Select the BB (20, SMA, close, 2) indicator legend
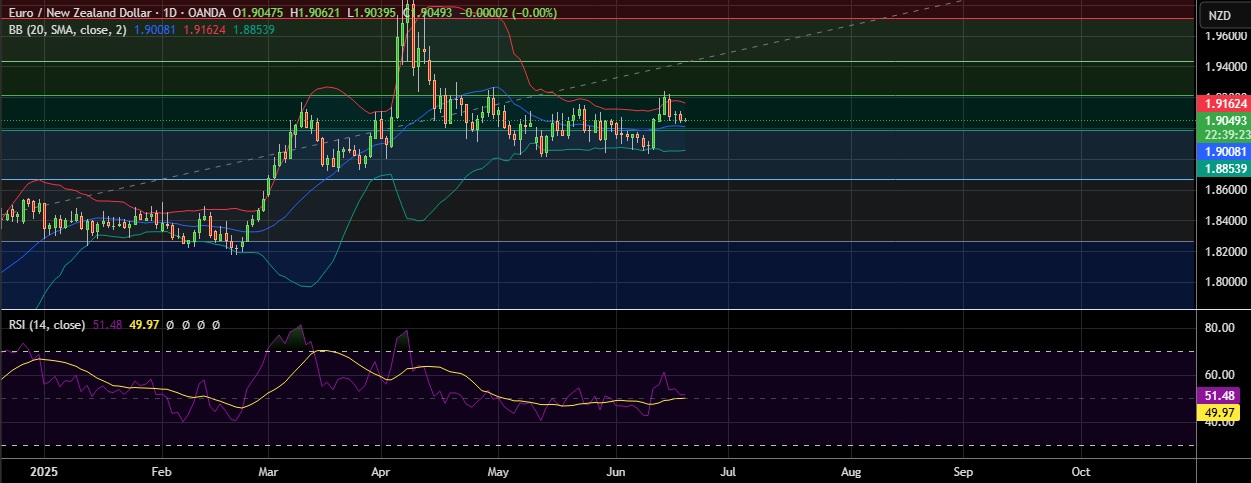The image size is (1251, 483). 67,30
